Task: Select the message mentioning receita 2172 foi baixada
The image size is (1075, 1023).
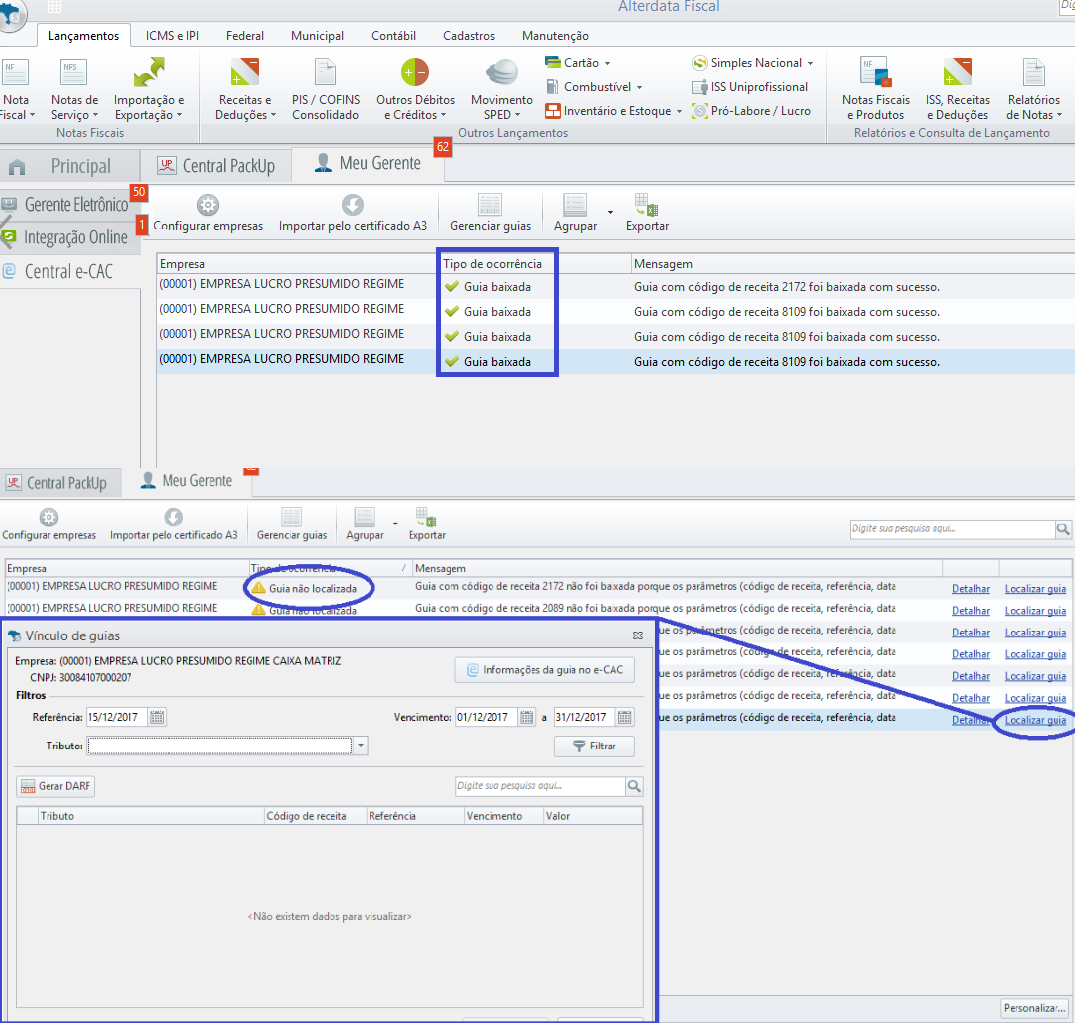Action: click(x=786, y=287)
